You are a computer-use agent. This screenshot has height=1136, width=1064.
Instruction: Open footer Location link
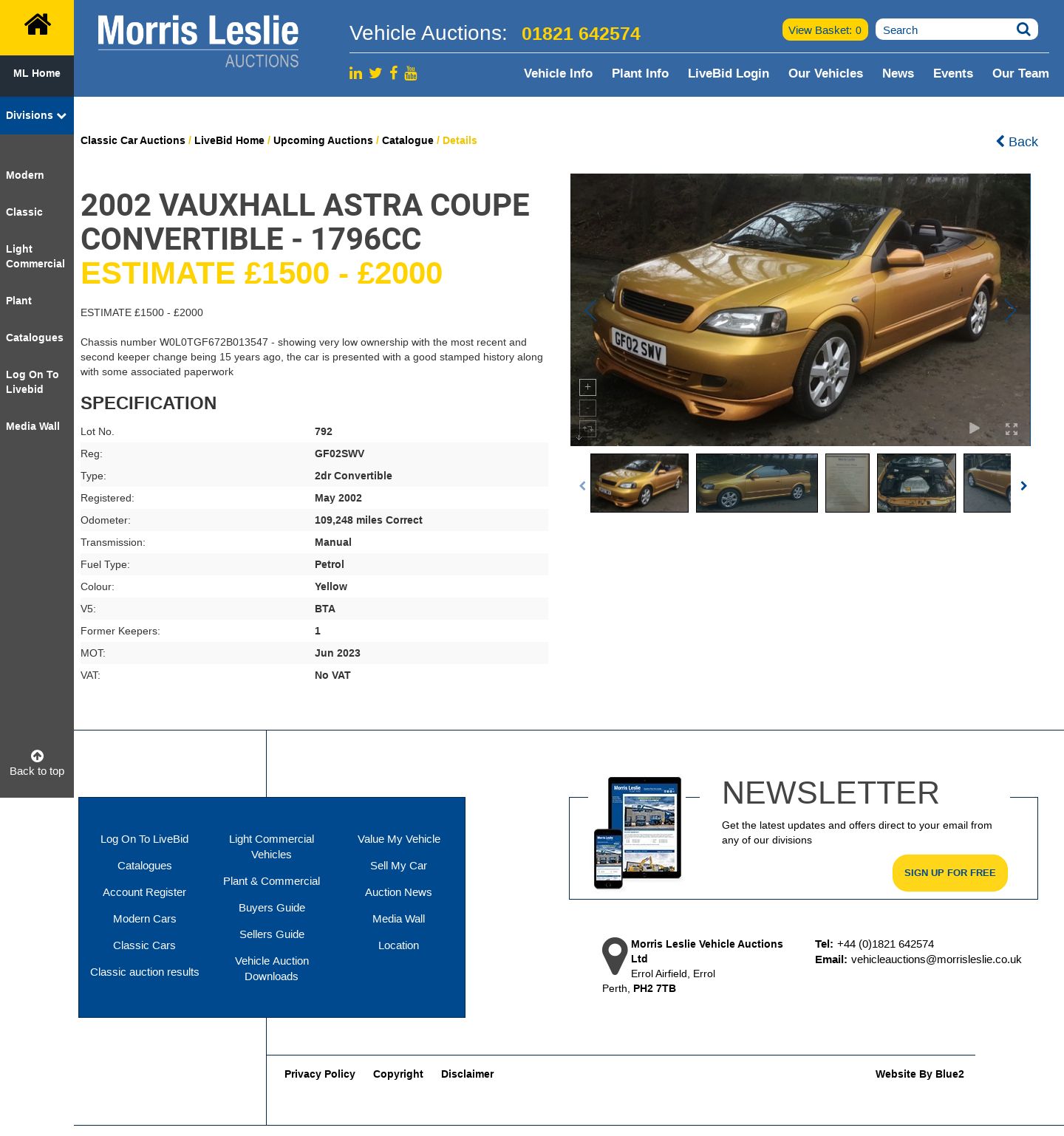pos(399,945)
